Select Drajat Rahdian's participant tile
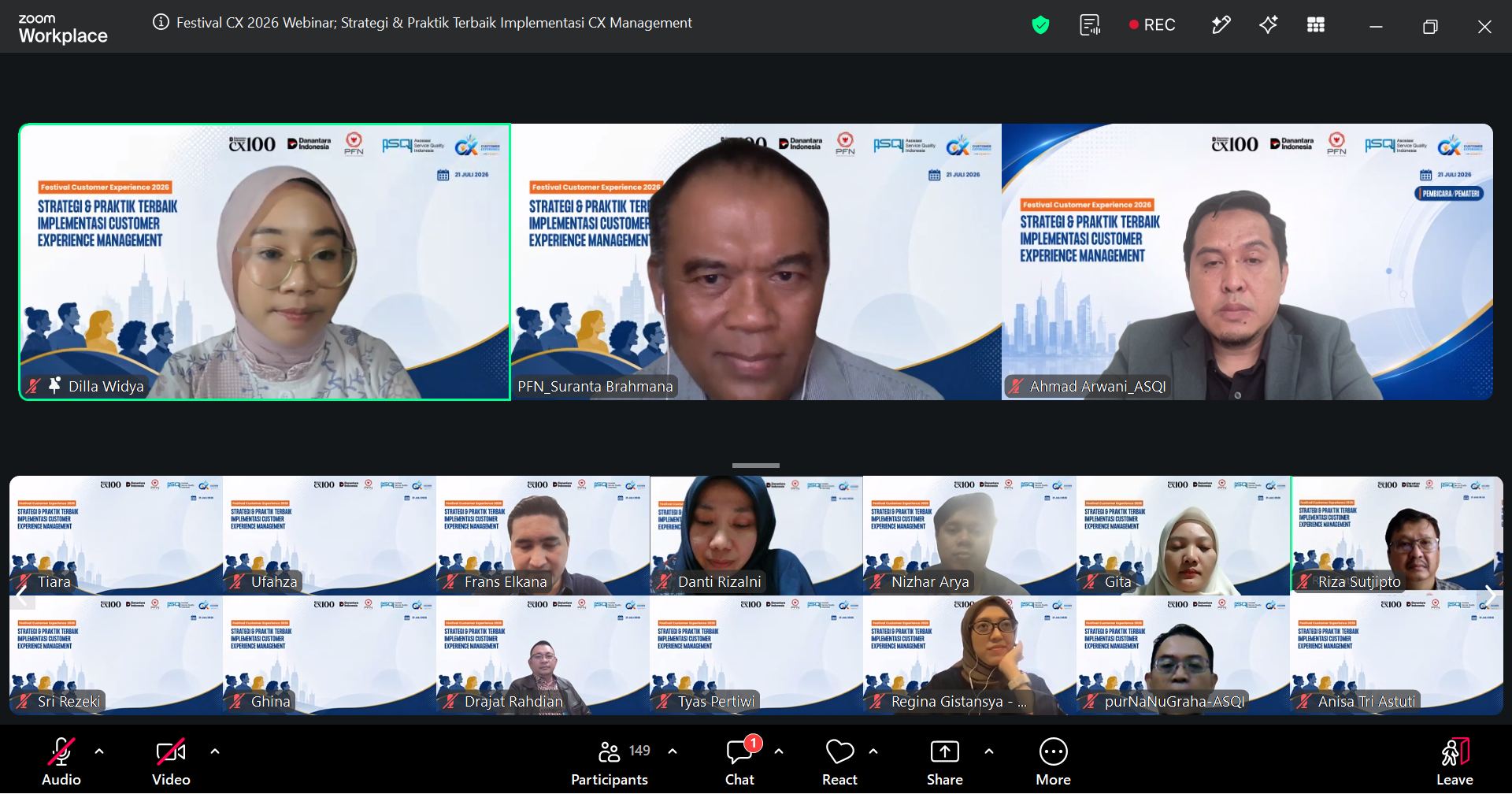1512x794 pixels. pos(543,655)
